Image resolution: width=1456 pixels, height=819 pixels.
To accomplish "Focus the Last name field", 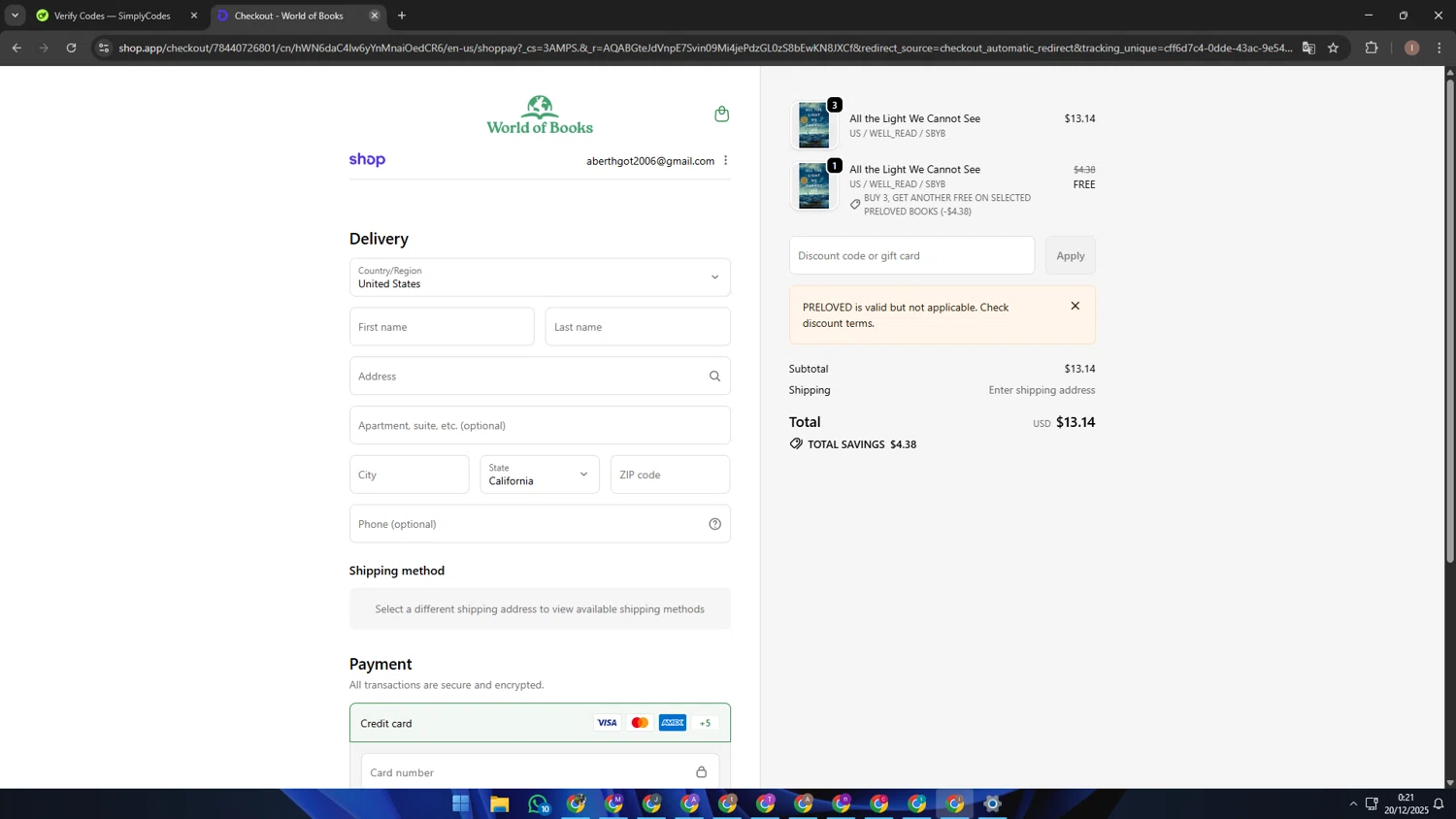I will (638, 327).
